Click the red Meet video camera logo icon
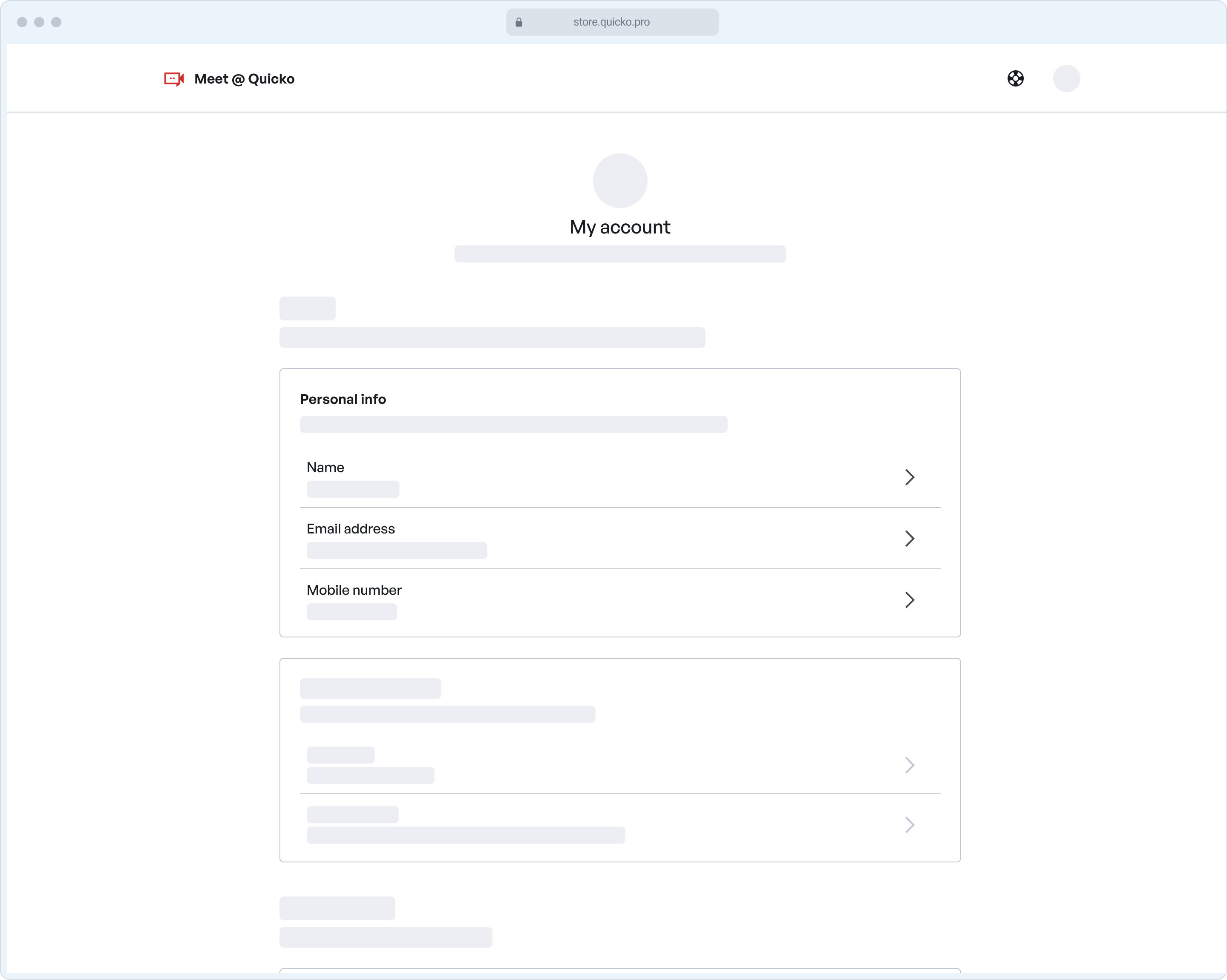1227x980 pixels. [x=174, y=78]
